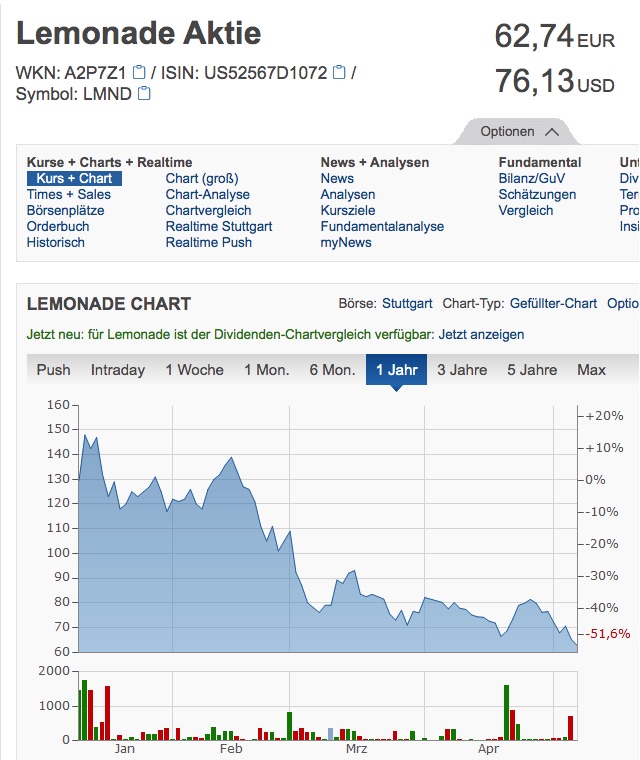Go to Börsenplätze page
Screen dimensions: 640x760
(x=65, y=211)
